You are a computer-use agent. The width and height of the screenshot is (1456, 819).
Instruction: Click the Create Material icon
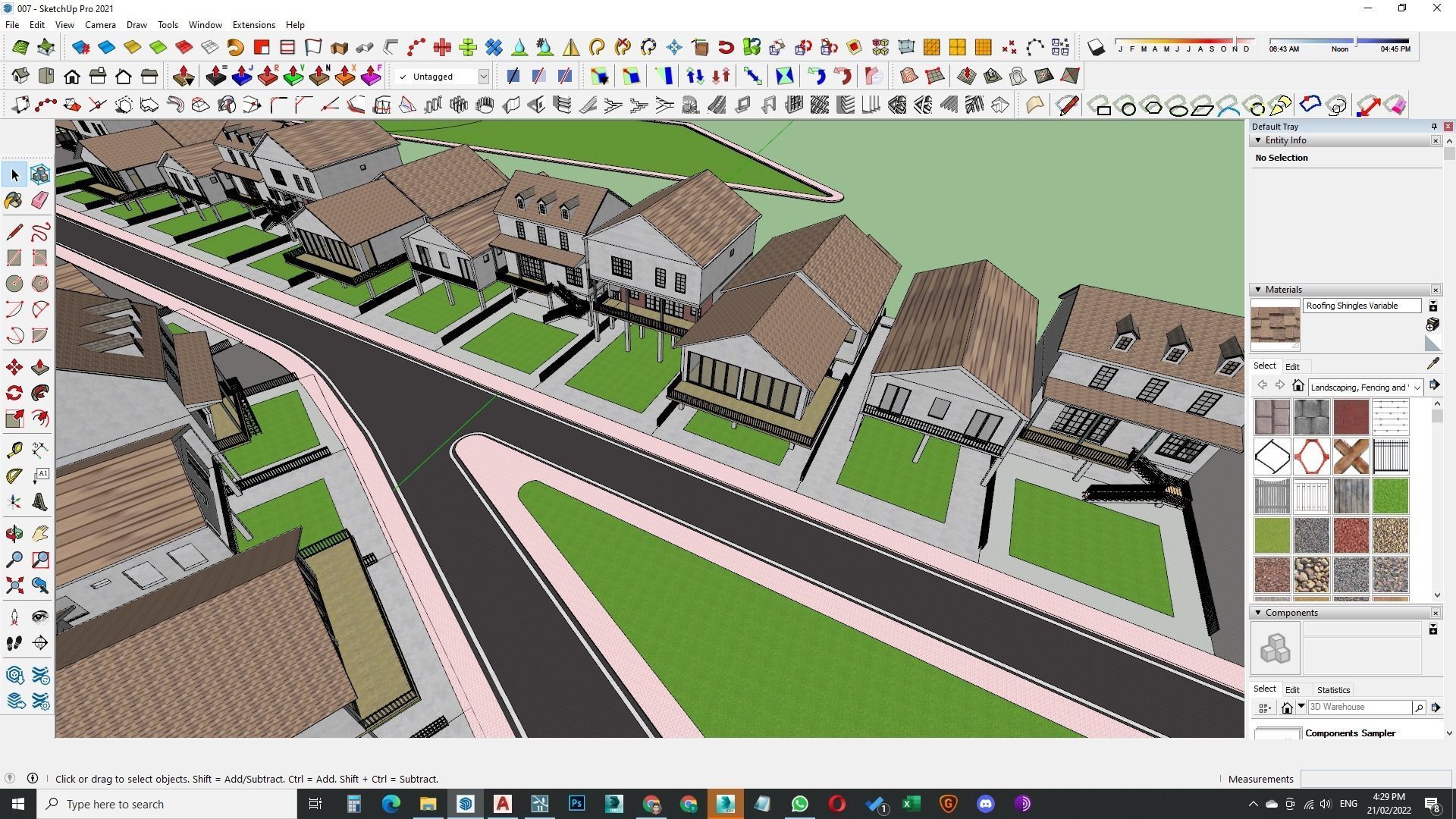click(x=1432, y=325)
